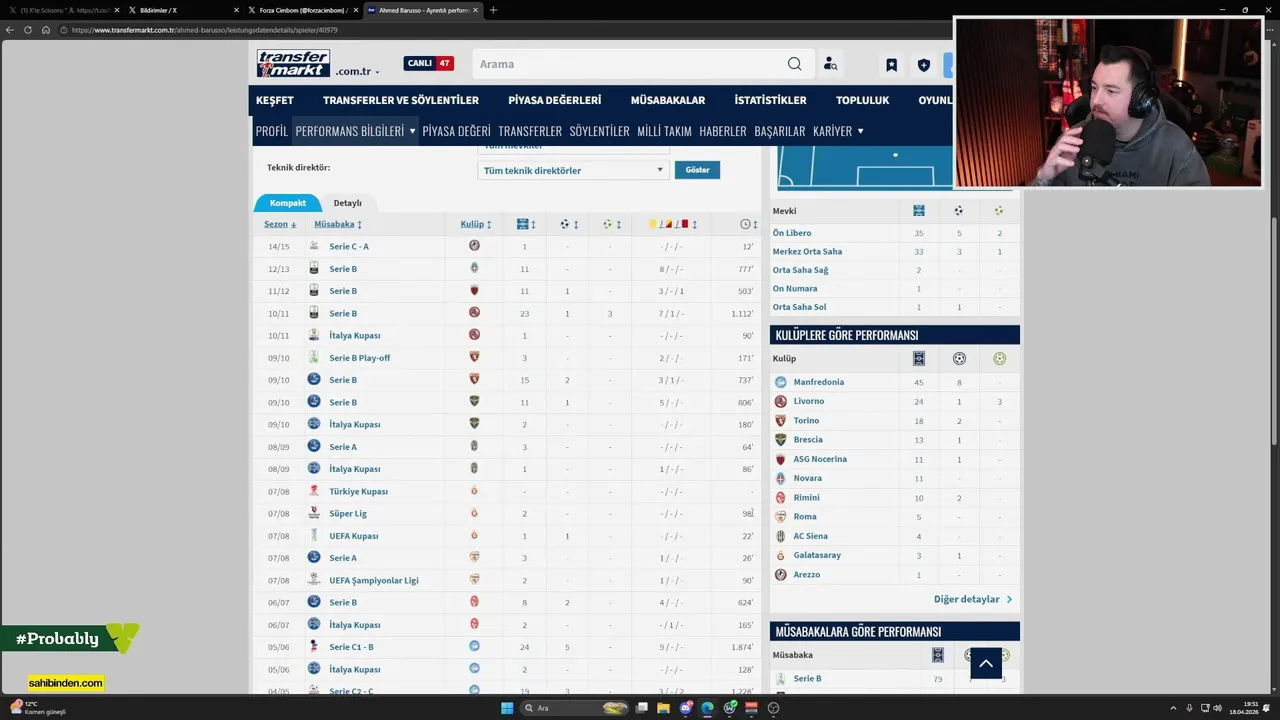Switch to the Kompakt tab
Image resolution: width=1280 pixels, height=720 pixels.
click(x=288, y=203)
